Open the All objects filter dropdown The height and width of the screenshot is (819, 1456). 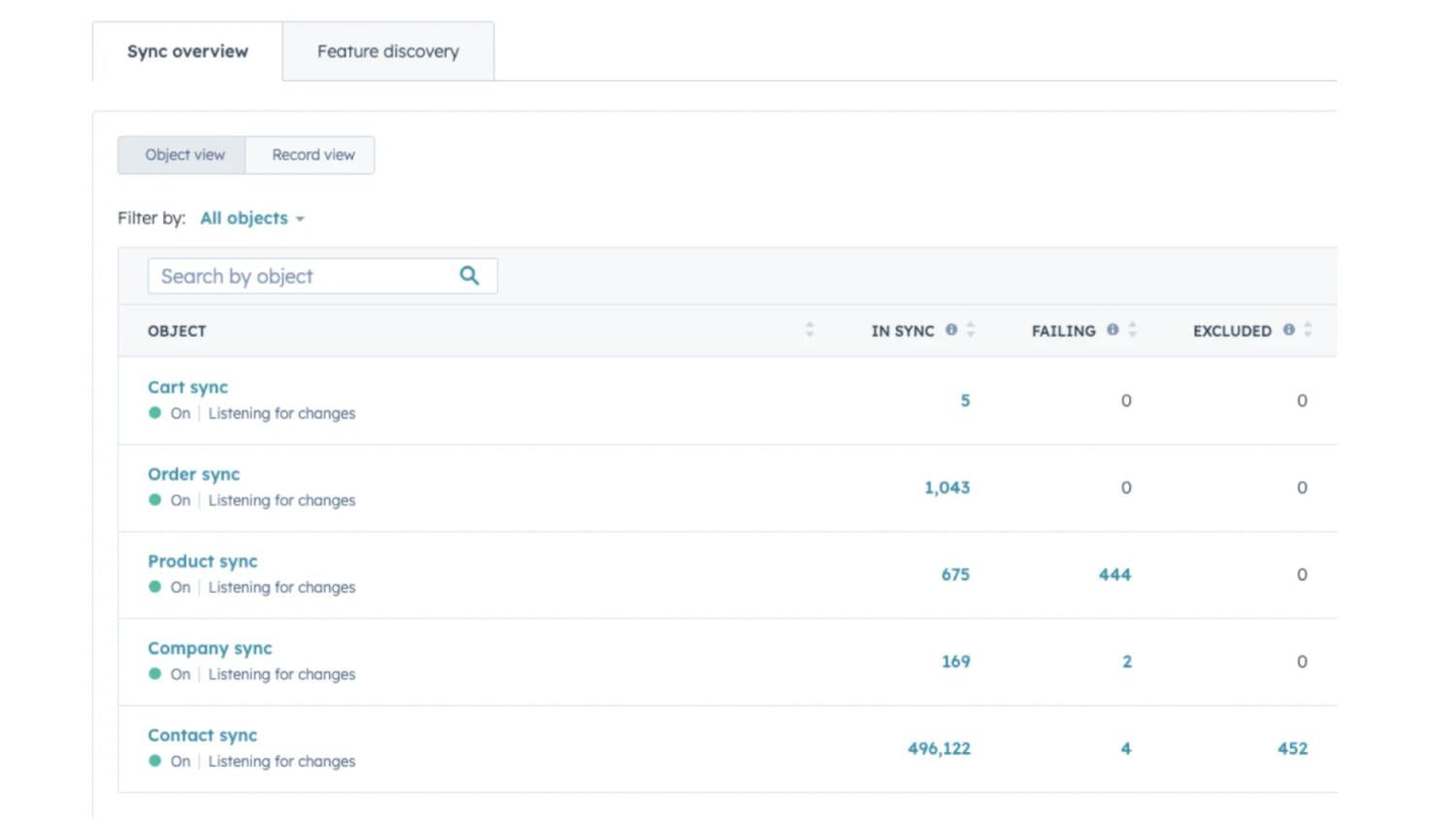[x=252, y=218]
